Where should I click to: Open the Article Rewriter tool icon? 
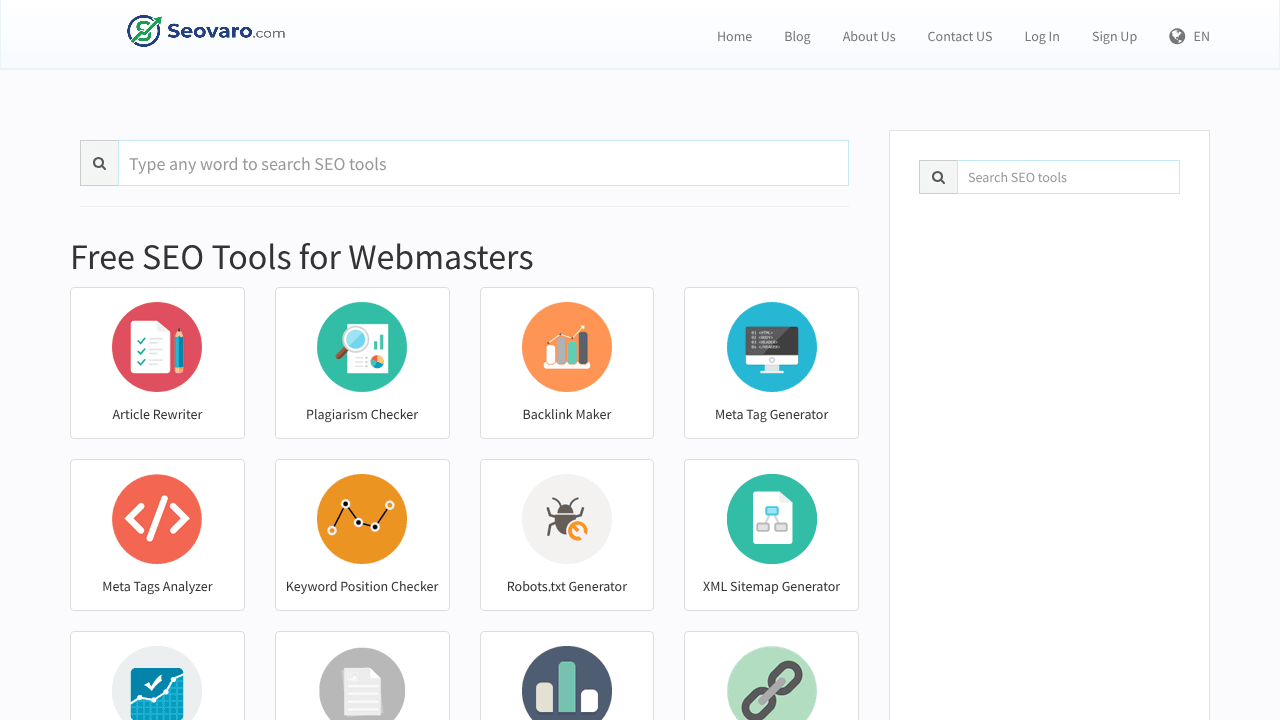157,347
